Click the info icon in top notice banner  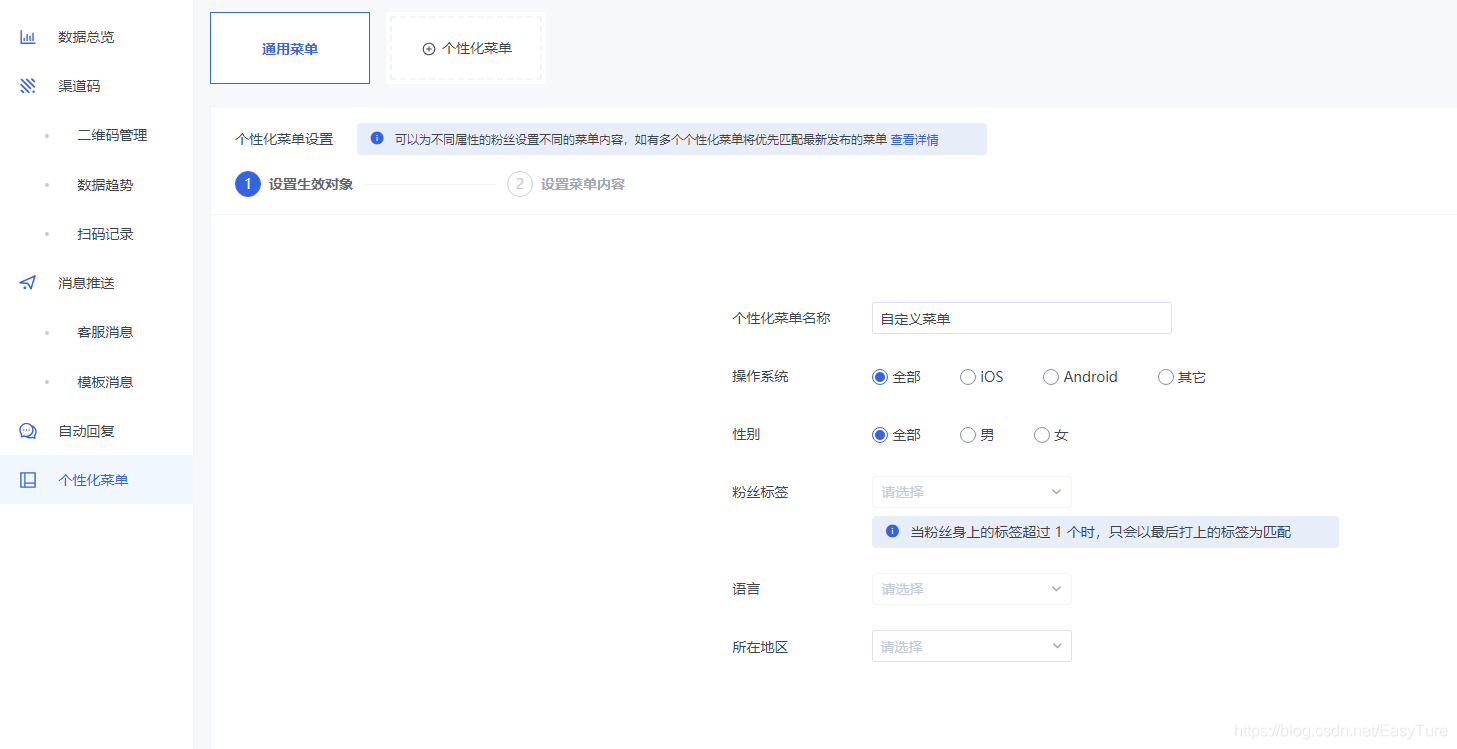coord(377,138)
